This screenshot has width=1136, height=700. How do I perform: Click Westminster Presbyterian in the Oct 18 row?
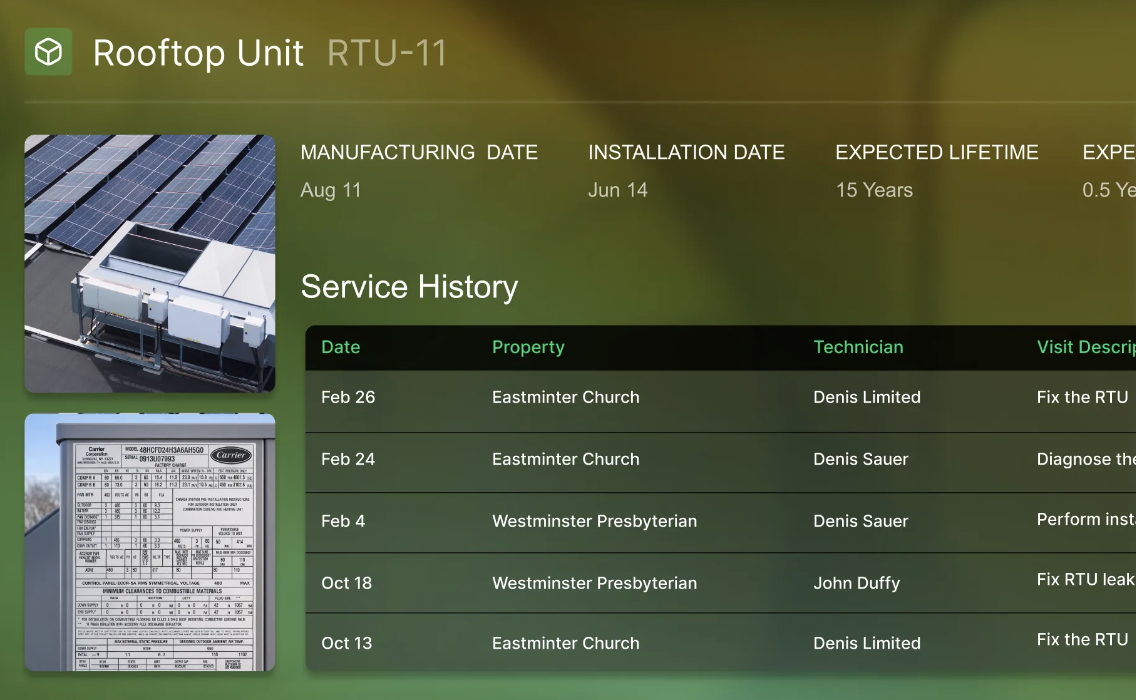[595, 583]
